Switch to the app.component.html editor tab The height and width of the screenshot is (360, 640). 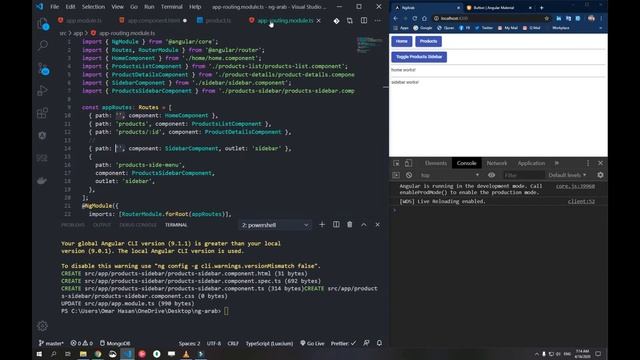point(153,20)
